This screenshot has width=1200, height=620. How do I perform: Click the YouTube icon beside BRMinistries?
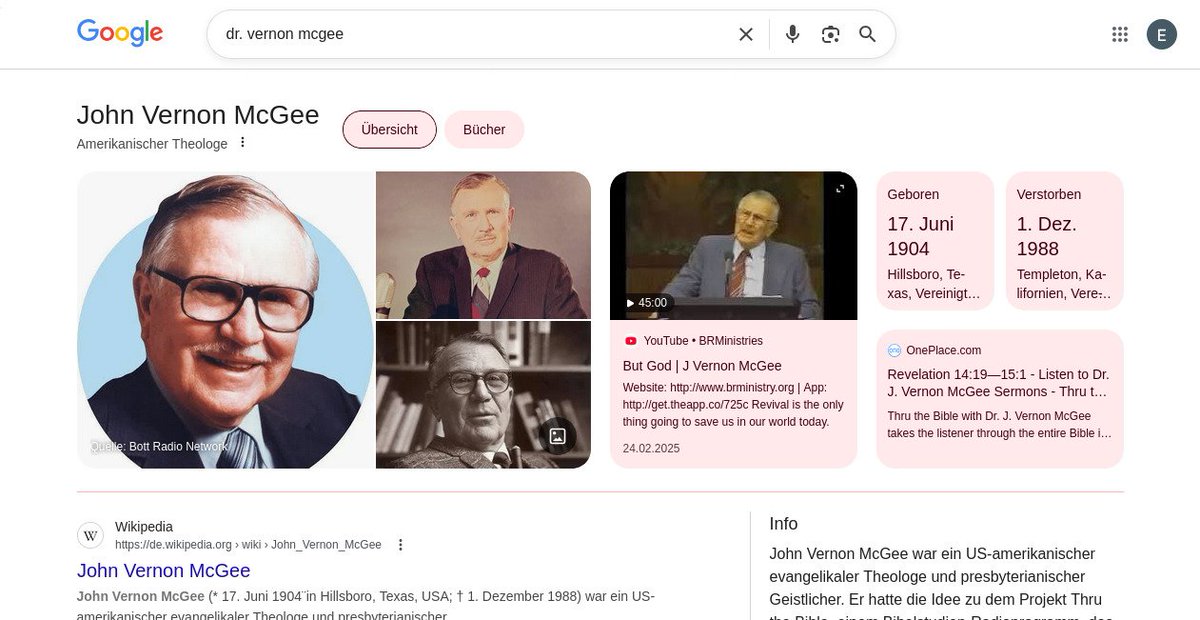[x=630, y=341]
